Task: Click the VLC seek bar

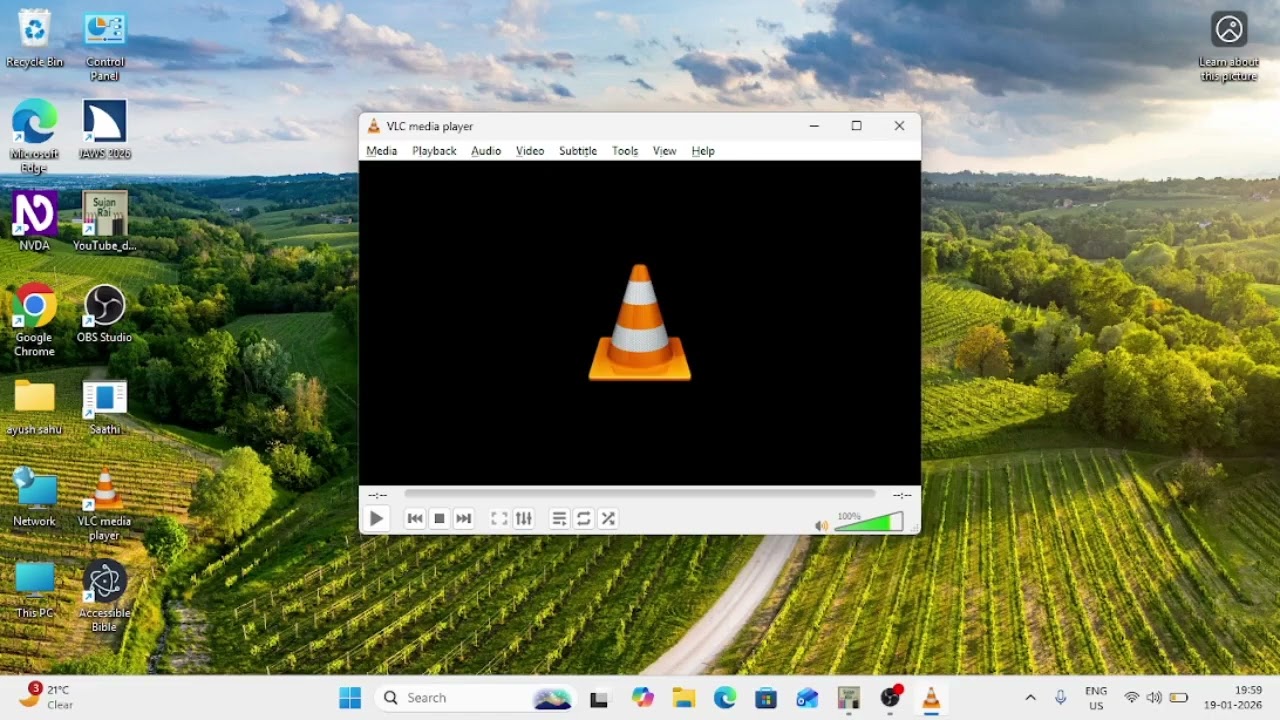Action: pyautogui.click(x=640, y=494)
